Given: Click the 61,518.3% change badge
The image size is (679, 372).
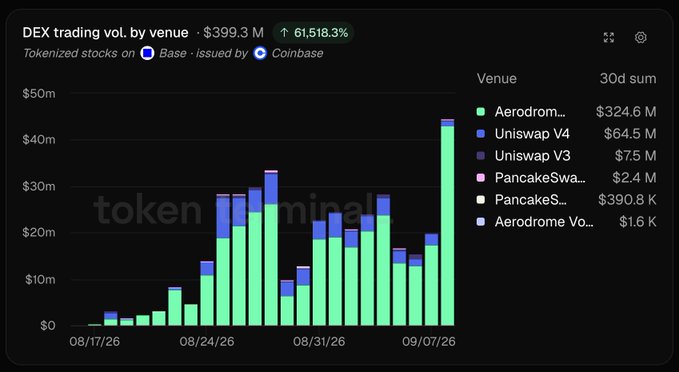Looking at the screenshot, I should (314, 33).
